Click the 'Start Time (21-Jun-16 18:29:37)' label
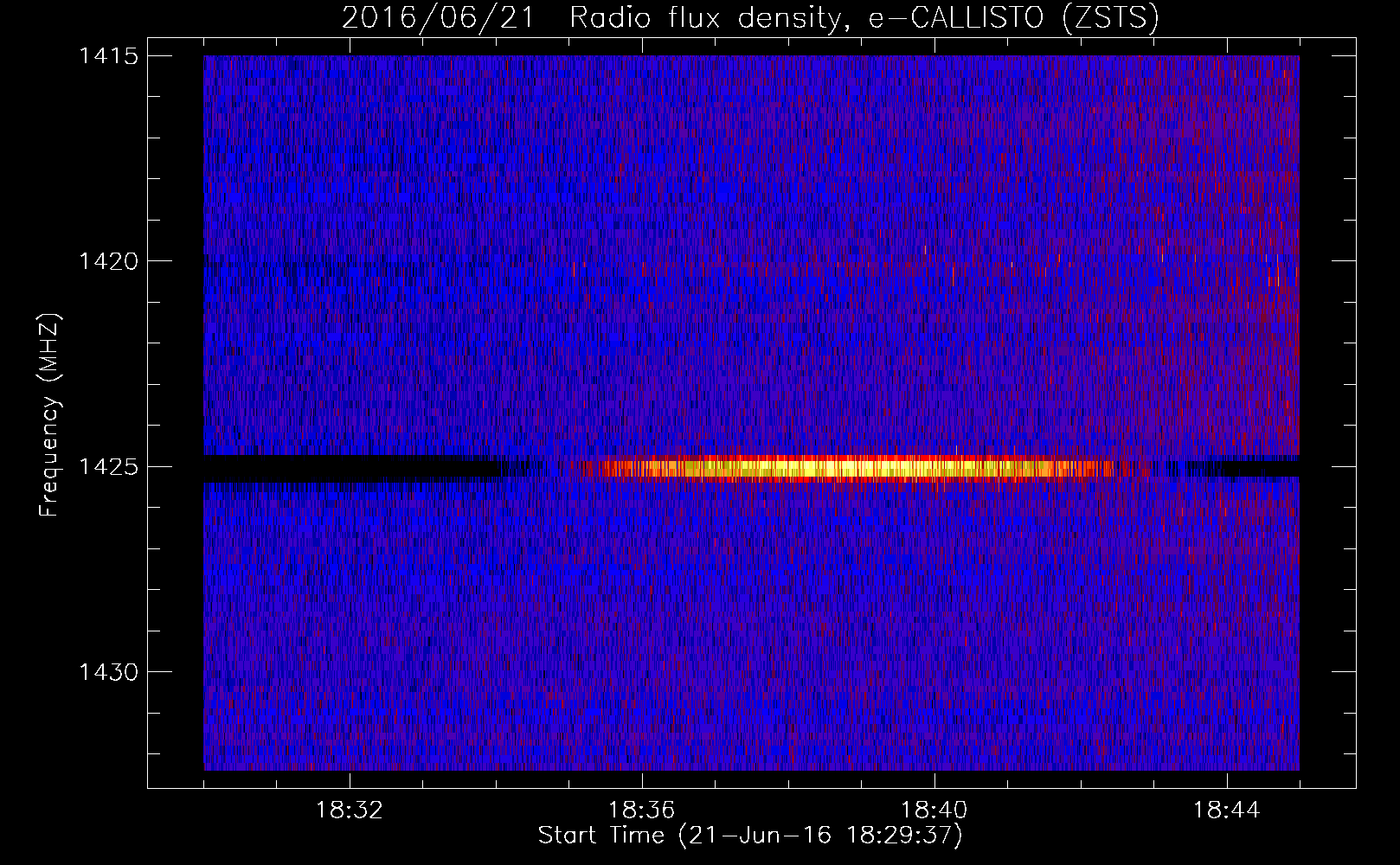This screenshot has width=1400, height=865. tap(750, 836)
